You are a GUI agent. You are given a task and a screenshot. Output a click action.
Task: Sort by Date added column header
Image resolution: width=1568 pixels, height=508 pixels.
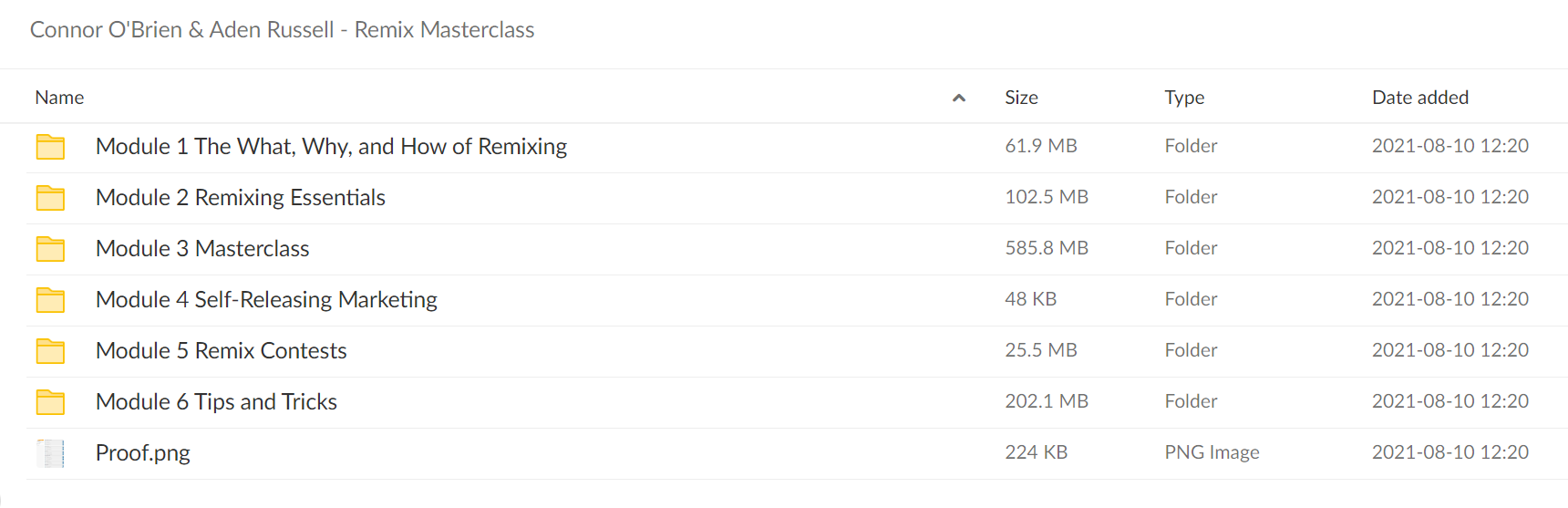coord(1420,98)
